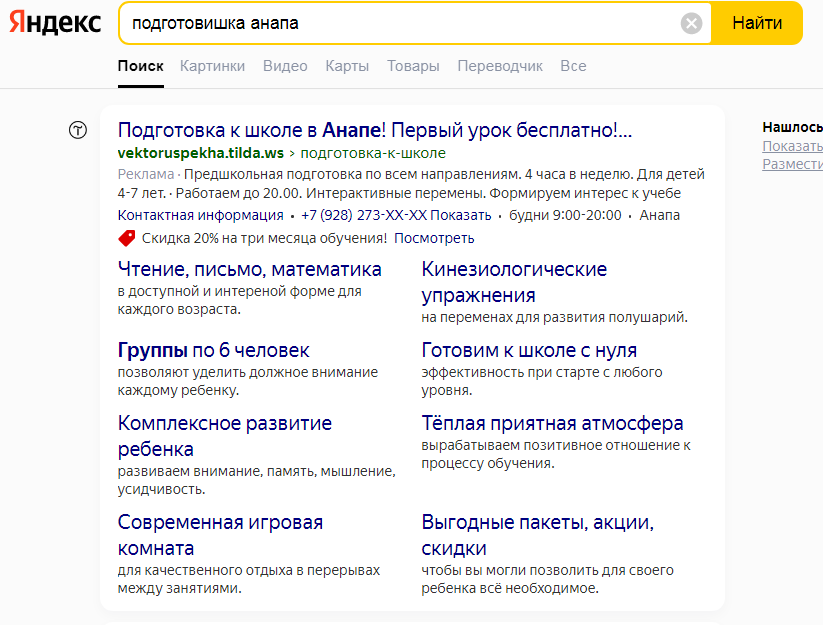Screen dimensions: 823x625
Task: Click 'эффективность при старте с любого уровня.' text
Action: [x=542, y=381]
